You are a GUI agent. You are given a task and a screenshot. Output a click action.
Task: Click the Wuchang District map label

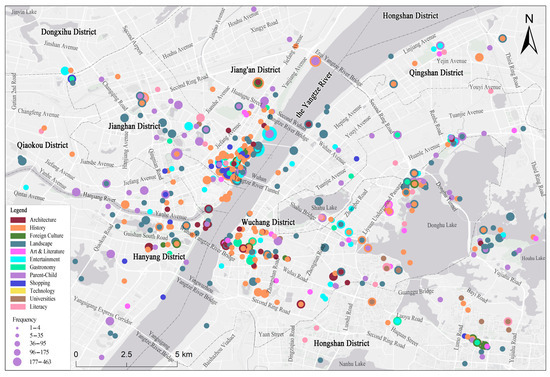tap(268, 222)
